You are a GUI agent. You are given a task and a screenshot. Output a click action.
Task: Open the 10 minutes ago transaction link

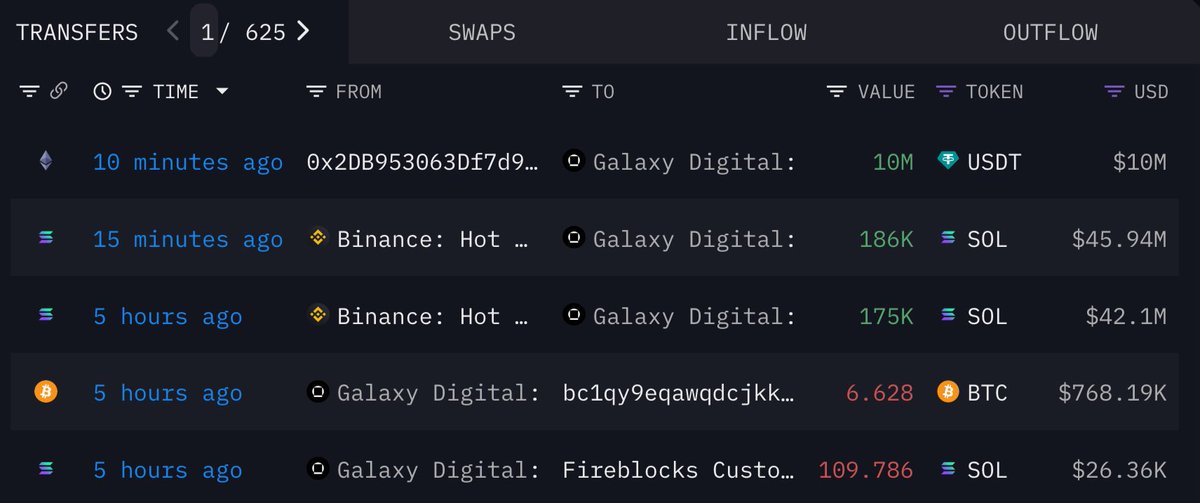click(188, 162)
